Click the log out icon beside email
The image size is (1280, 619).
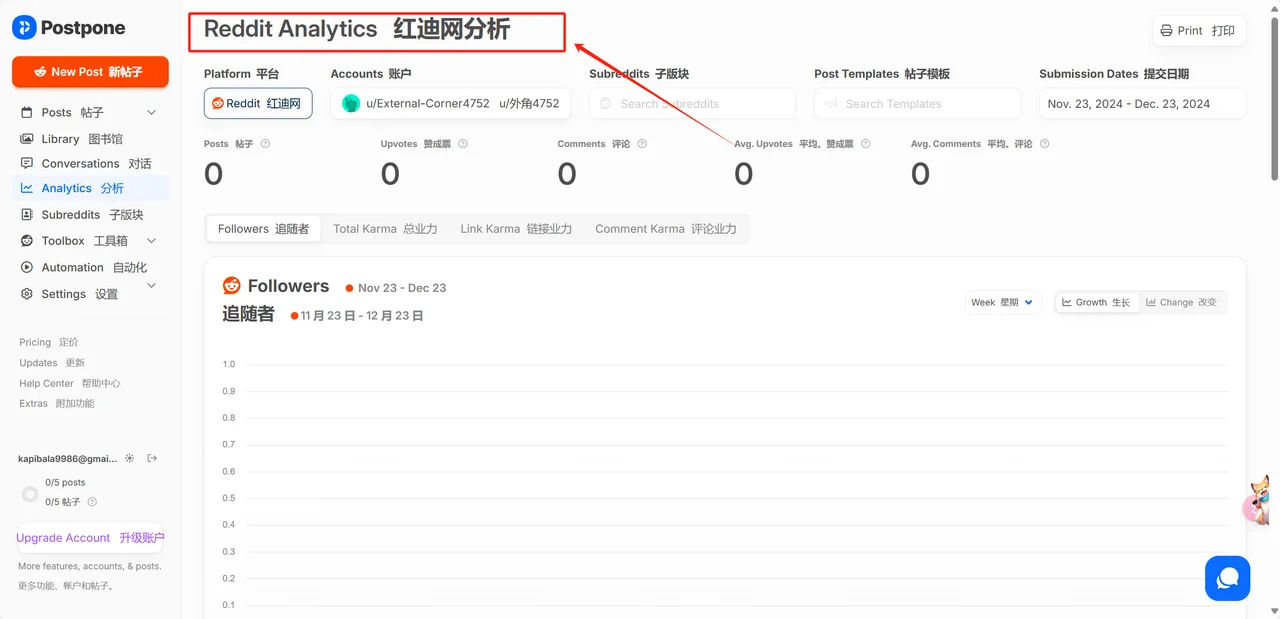[x=152, y=458]
